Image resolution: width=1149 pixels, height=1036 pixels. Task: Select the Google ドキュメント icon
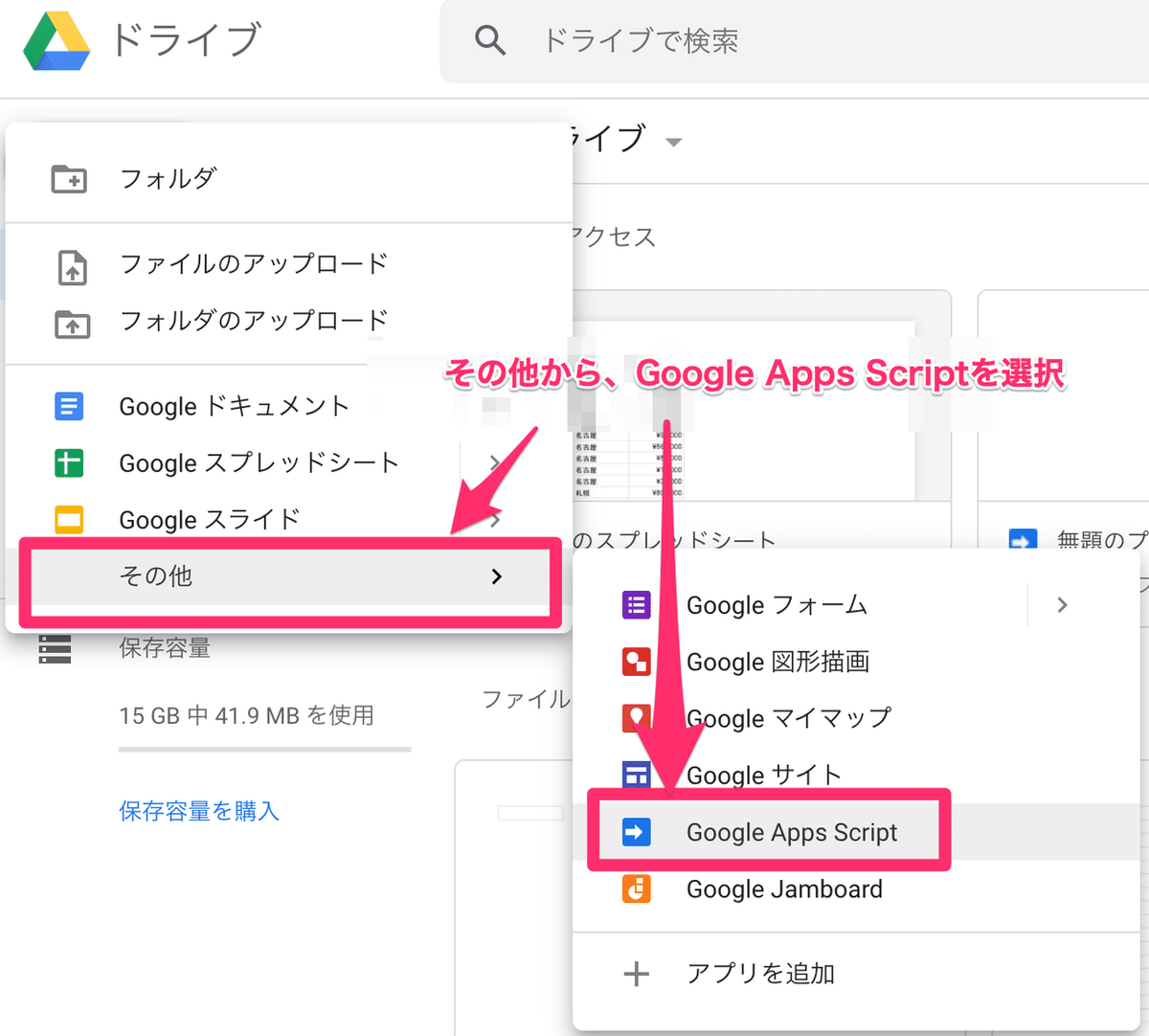(x=69, y=406)
